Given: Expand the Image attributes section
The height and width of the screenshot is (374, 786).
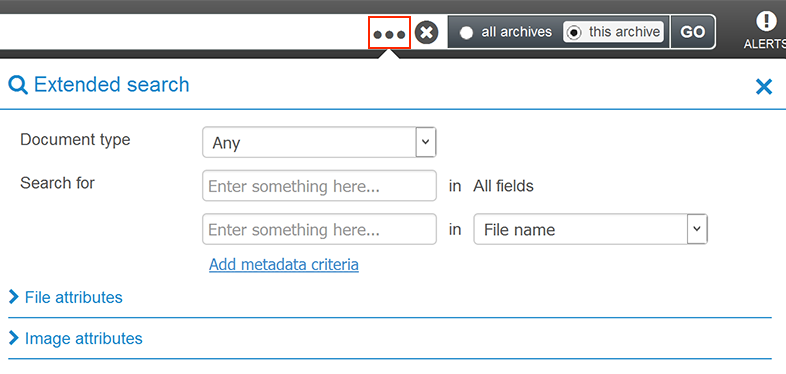Looking at the screenshot, I should pyautogui.click(x=76, y=338).
